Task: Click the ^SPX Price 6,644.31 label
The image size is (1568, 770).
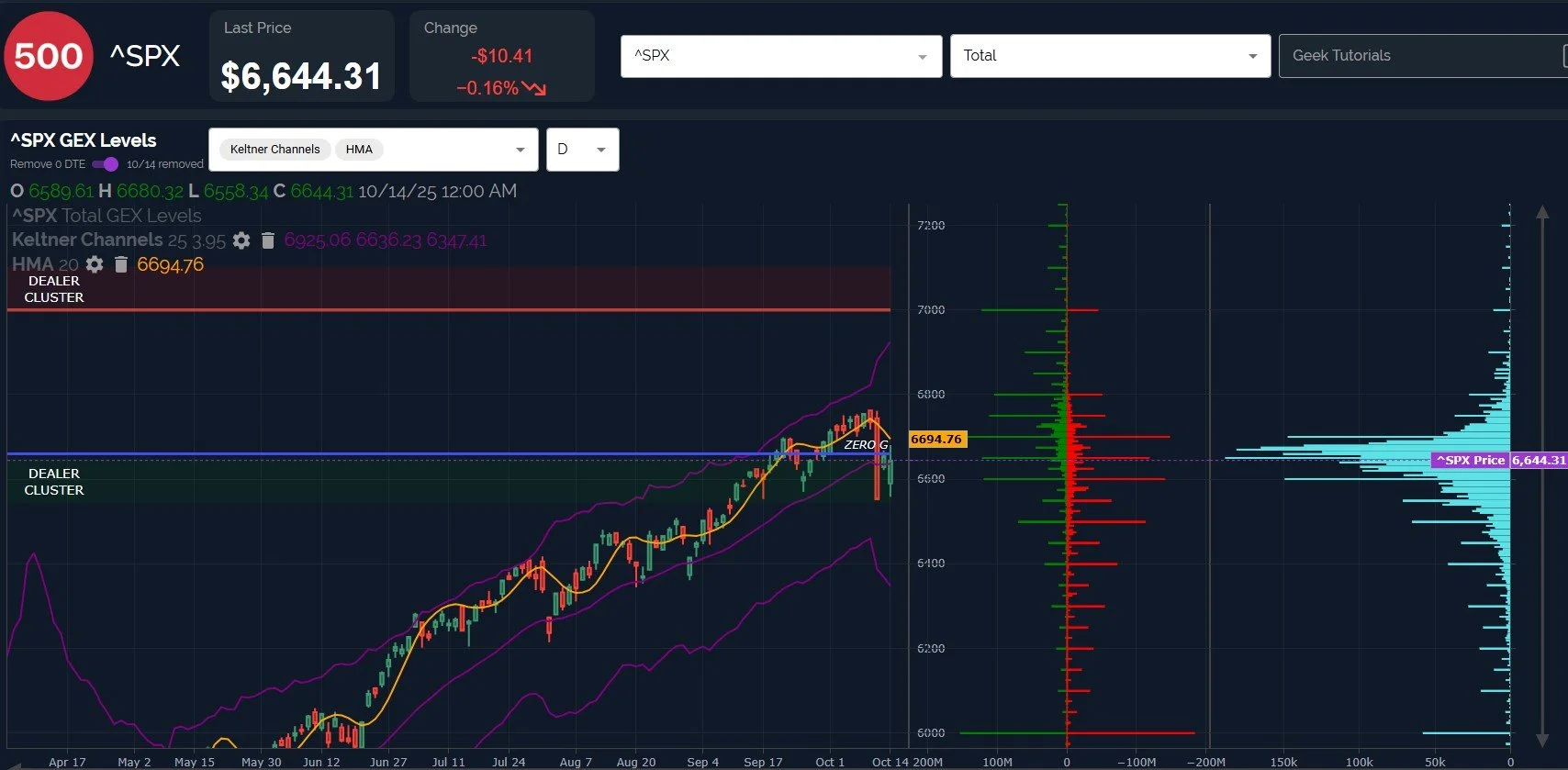Action: coord(1498,461)
